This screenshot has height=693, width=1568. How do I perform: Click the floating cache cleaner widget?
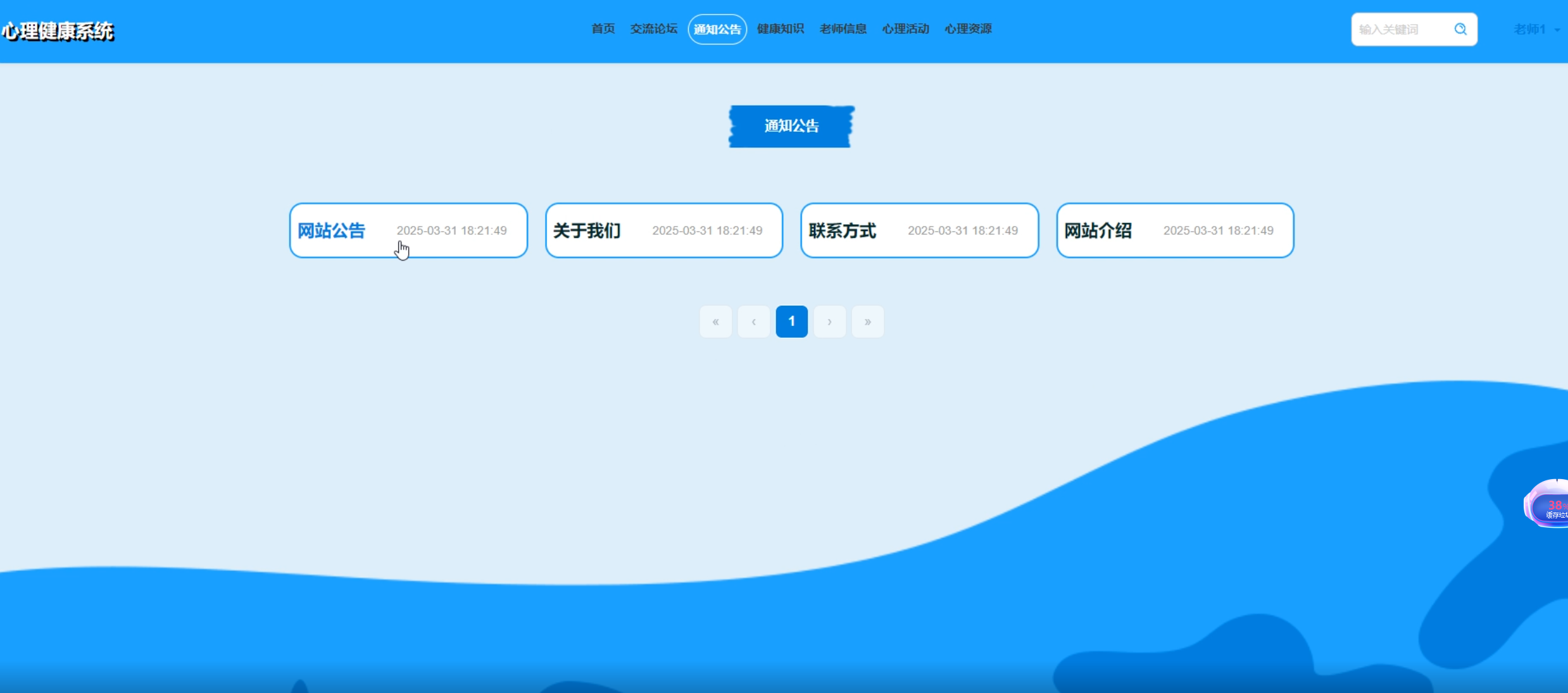tap(1550, 505)
